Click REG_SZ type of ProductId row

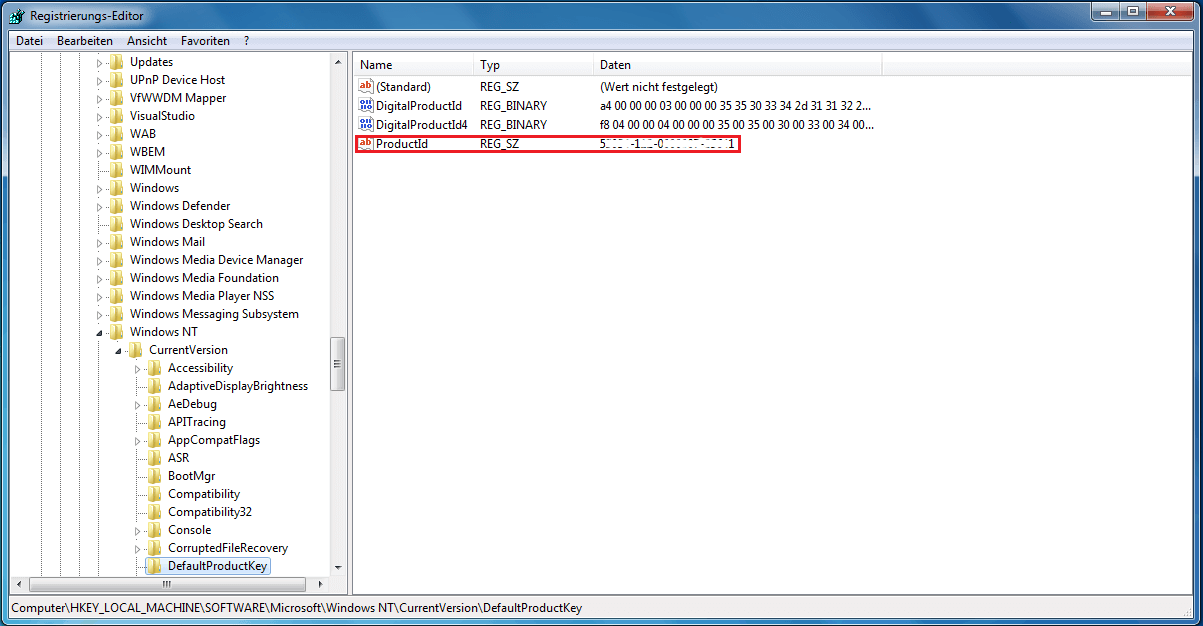pos(500,144)
